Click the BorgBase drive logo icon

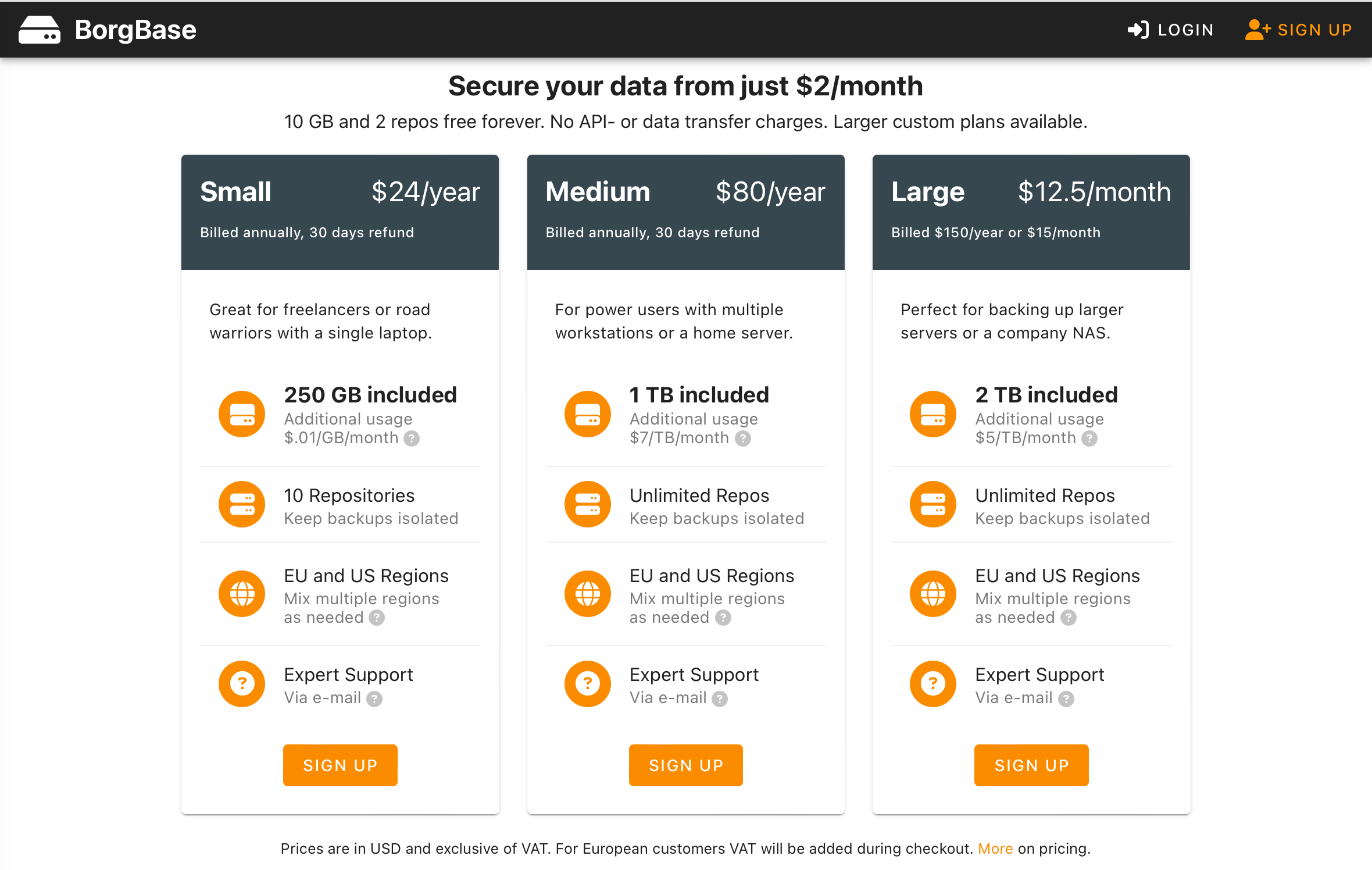(x=39, y=30)
